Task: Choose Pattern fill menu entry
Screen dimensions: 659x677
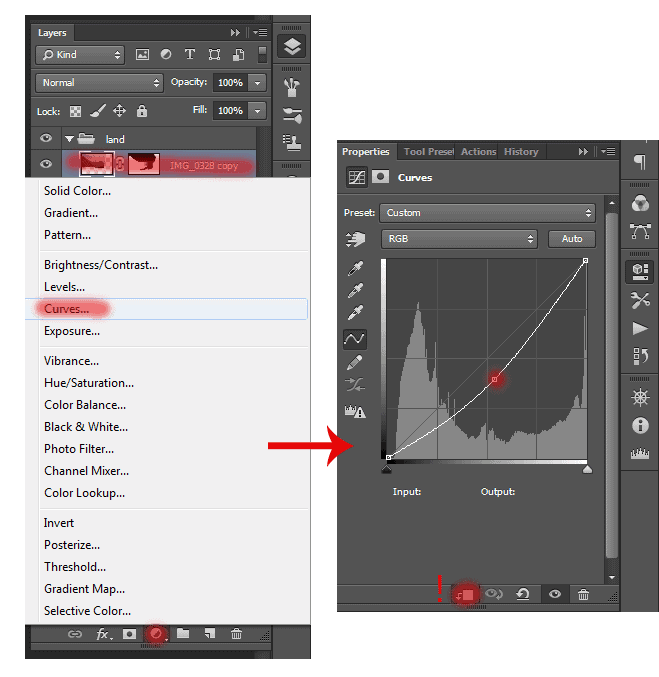Action: [x=67, y=235]
